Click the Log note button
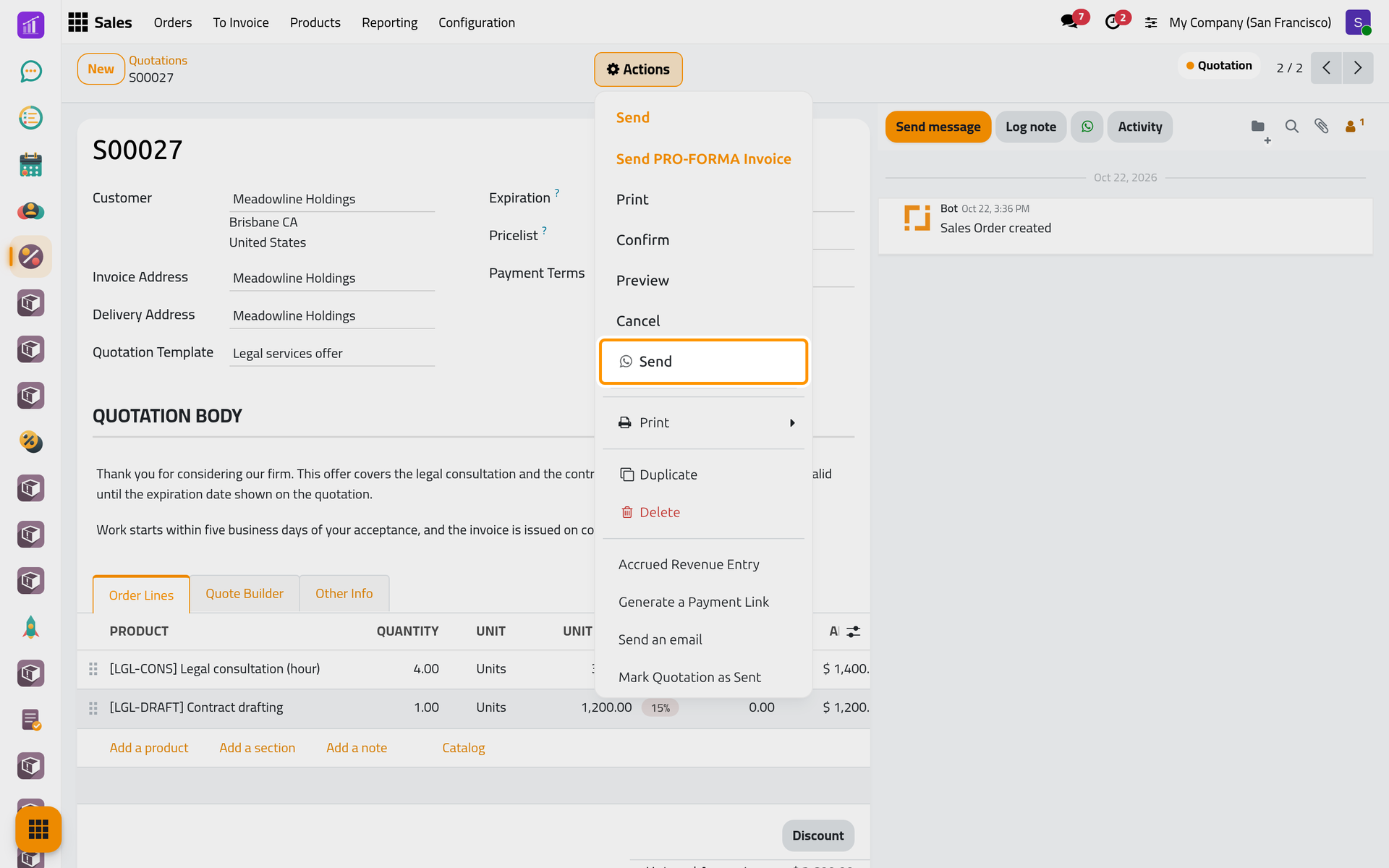Image resolution: width=1389 pixels, height=868 pixels. (1031, 127)
